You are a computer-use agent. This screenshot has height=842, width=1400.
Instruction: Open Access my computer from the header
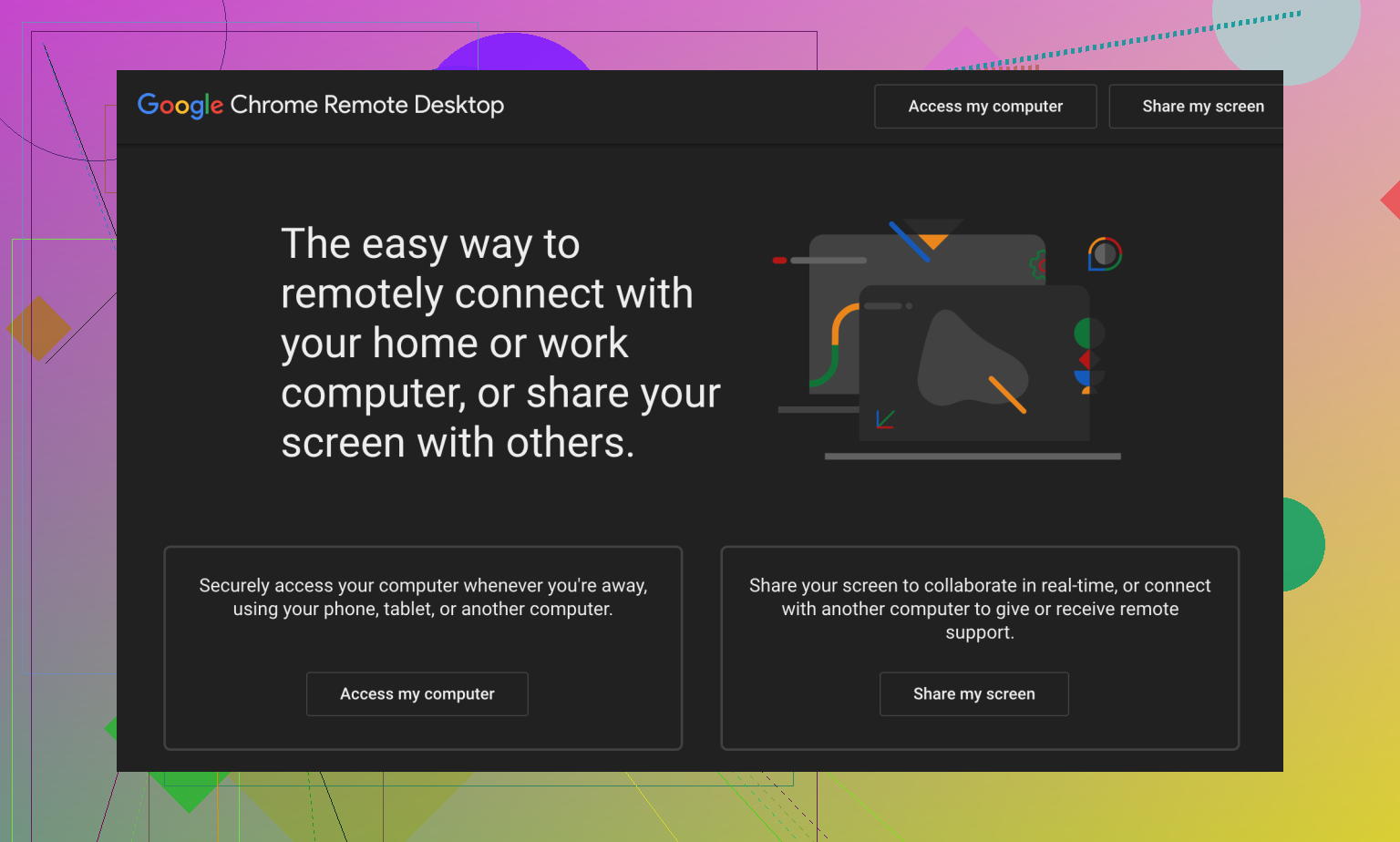coord(984,107)
